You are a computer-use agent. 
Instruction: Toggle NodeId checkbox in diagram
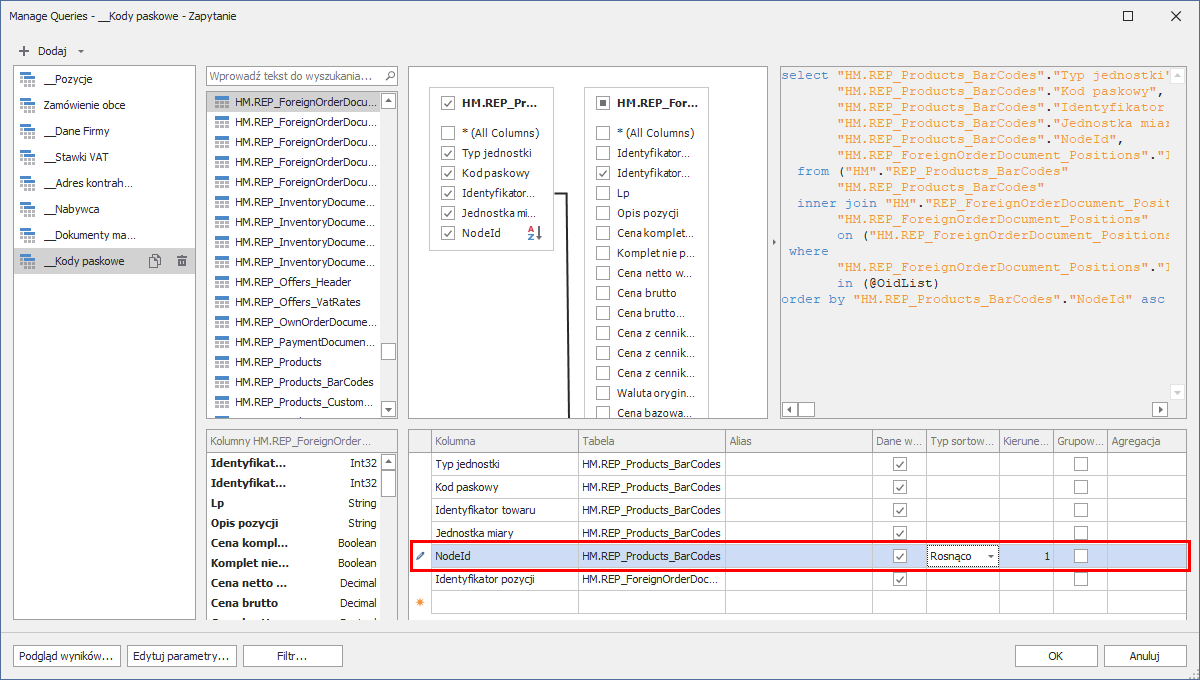tap(448, 233)
